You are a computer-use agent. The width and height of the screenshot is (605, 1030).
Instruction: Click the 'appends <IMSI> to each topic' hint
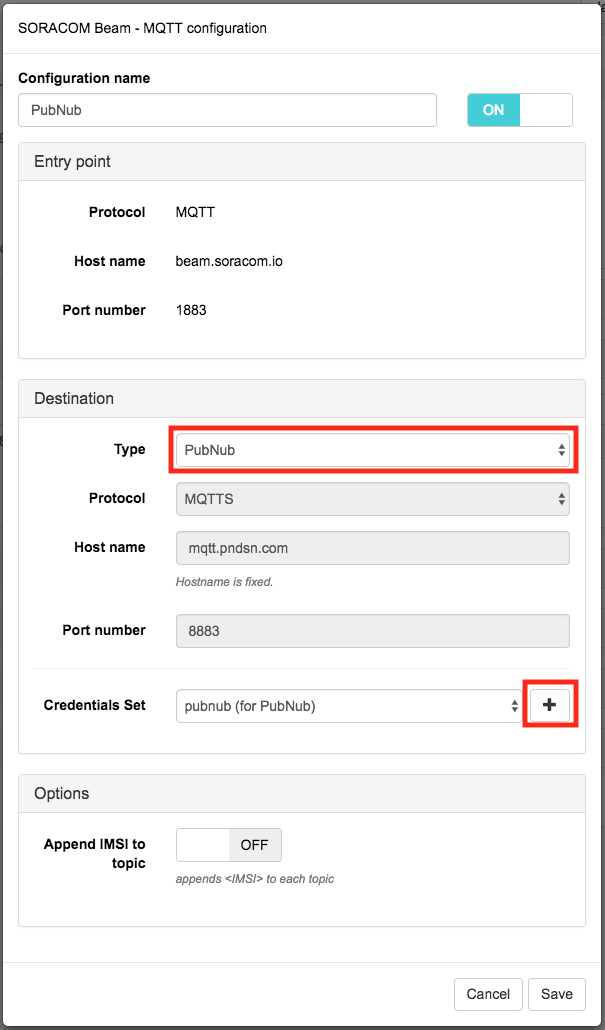point(254,879)
